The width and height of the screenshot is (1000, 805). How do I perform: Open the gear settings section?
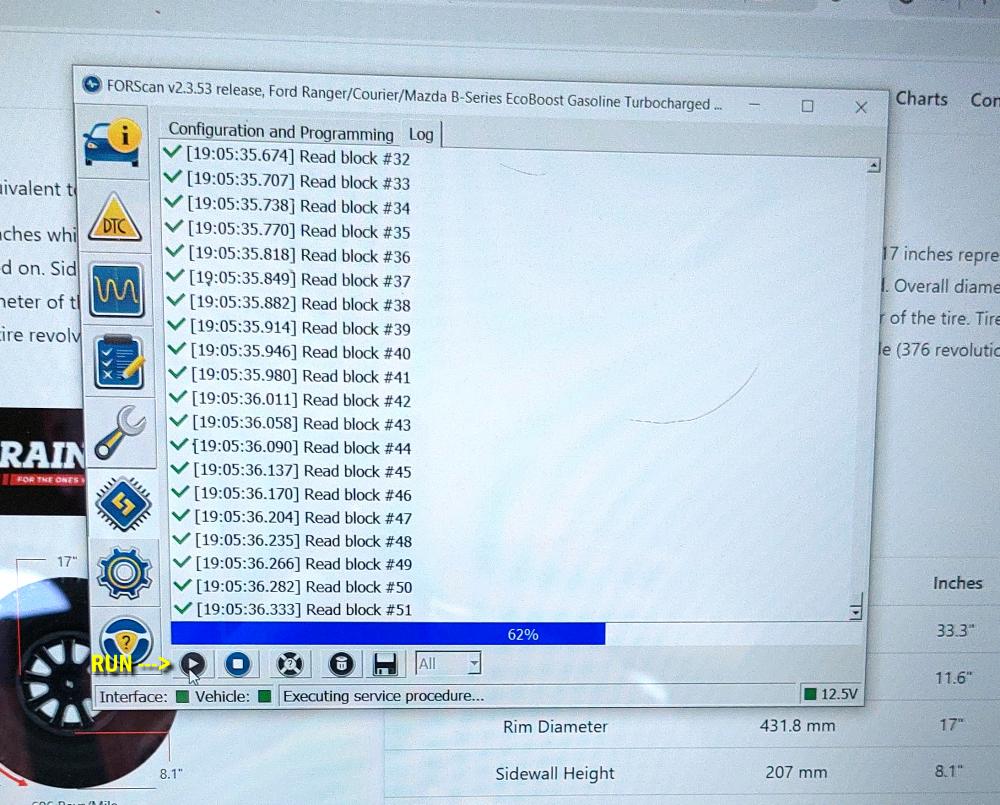(x=124, y=573)
